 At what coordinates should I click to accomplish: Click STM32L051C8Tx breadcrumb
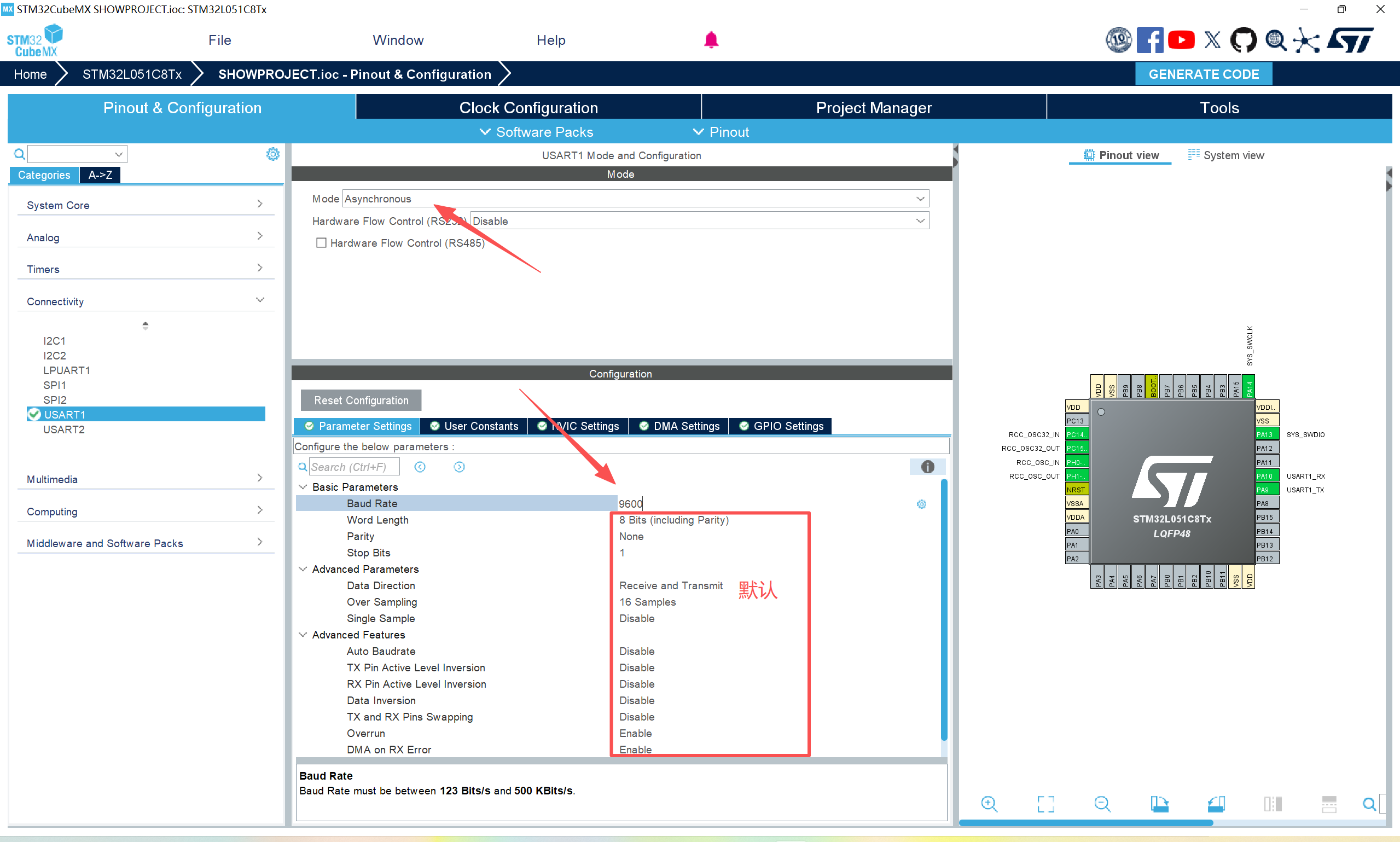132,74
